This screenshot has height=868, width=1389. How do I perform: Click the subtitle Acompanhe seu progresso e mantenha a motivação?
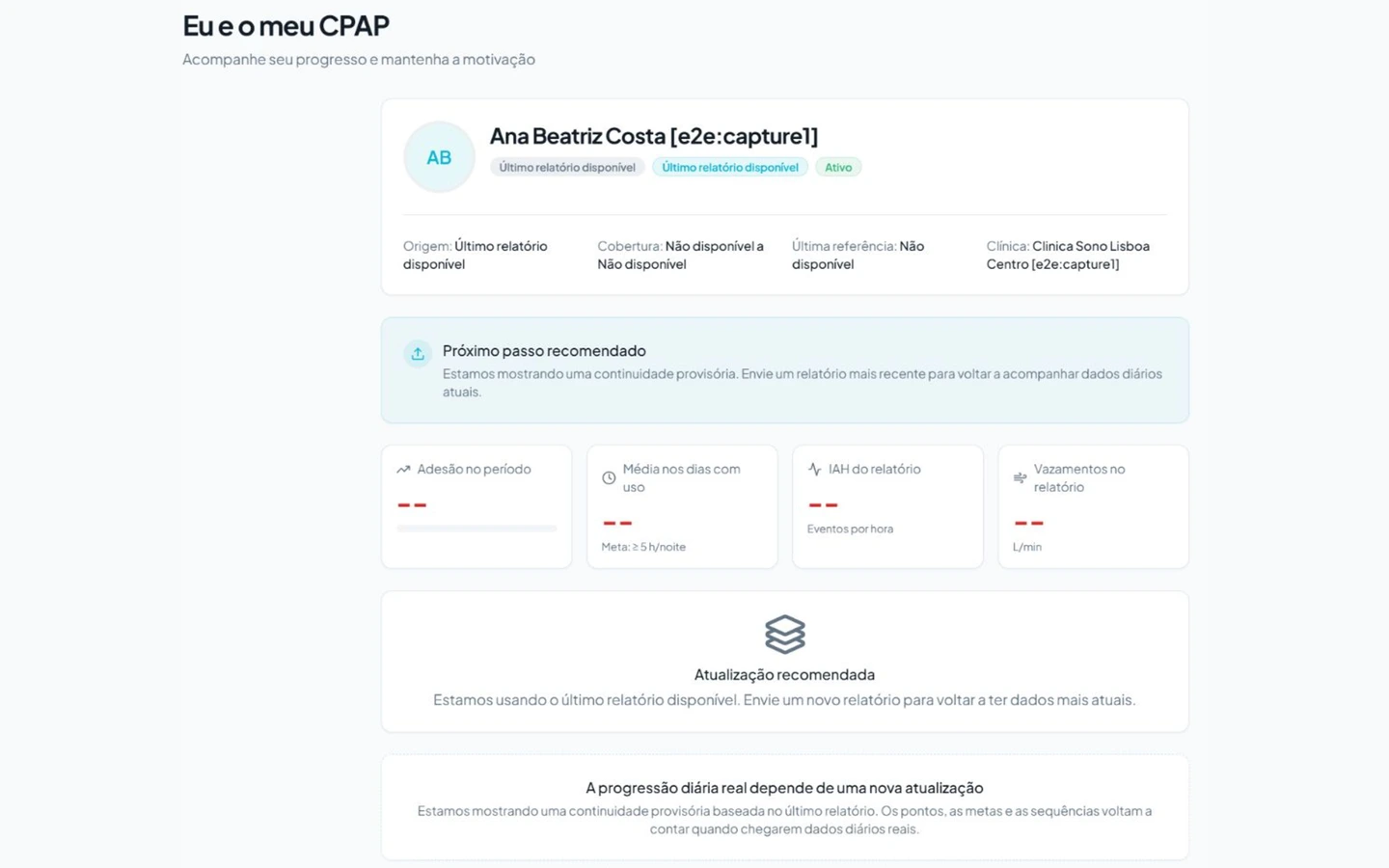tap(359, 60)
